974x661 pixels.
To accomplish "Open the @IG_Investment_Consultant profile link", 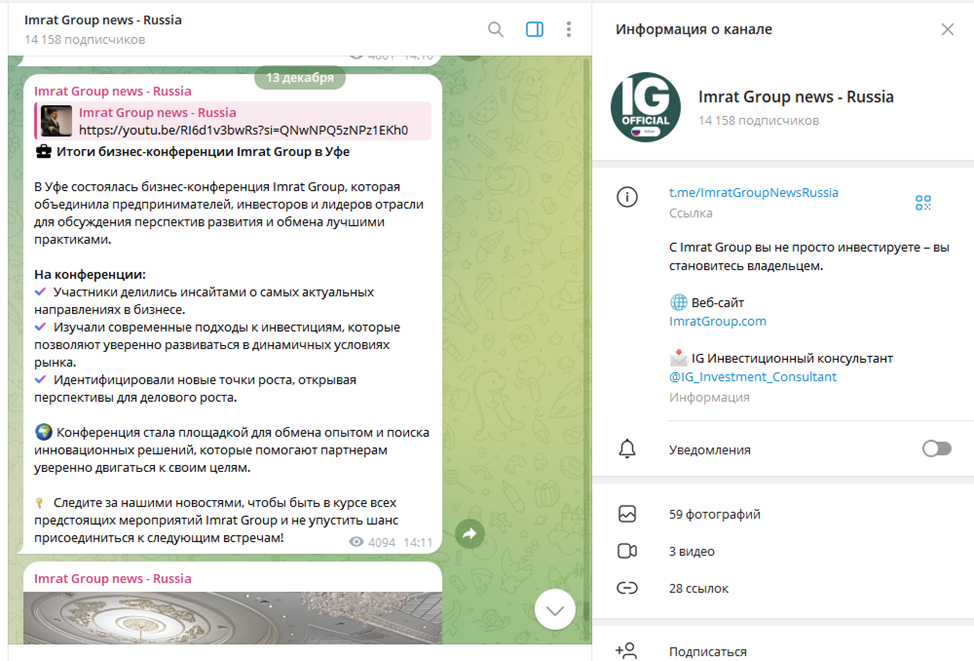I will (752, 377).
